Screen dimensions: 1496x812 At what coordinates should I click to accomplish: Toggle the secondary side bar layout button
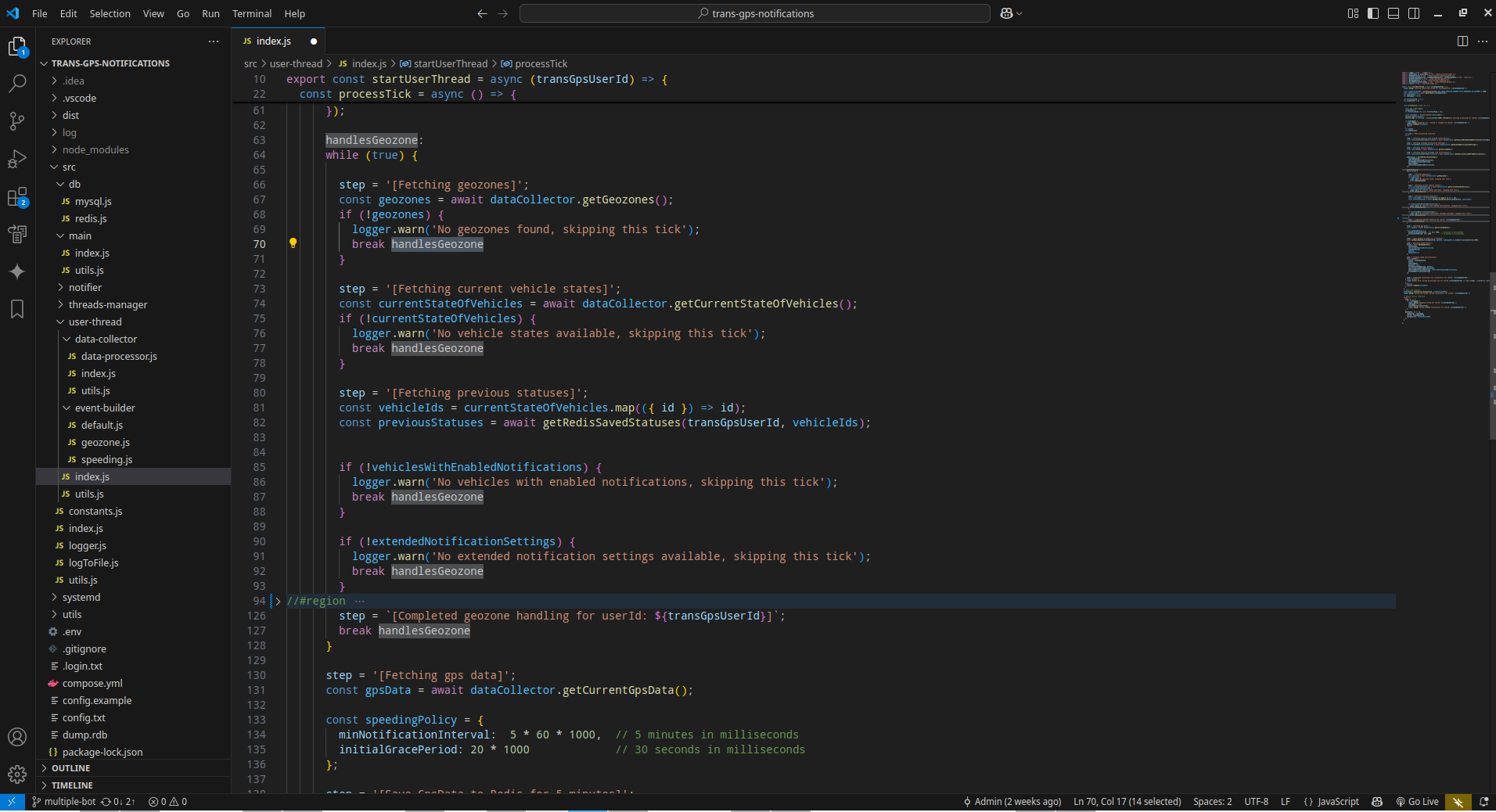1413,13
